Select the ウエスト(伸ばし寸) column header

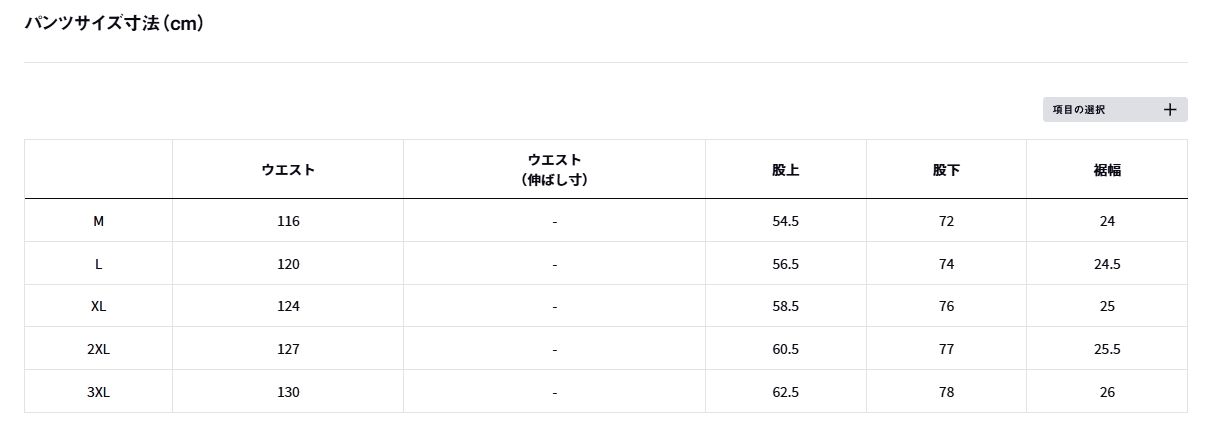[x=554, y=170]
